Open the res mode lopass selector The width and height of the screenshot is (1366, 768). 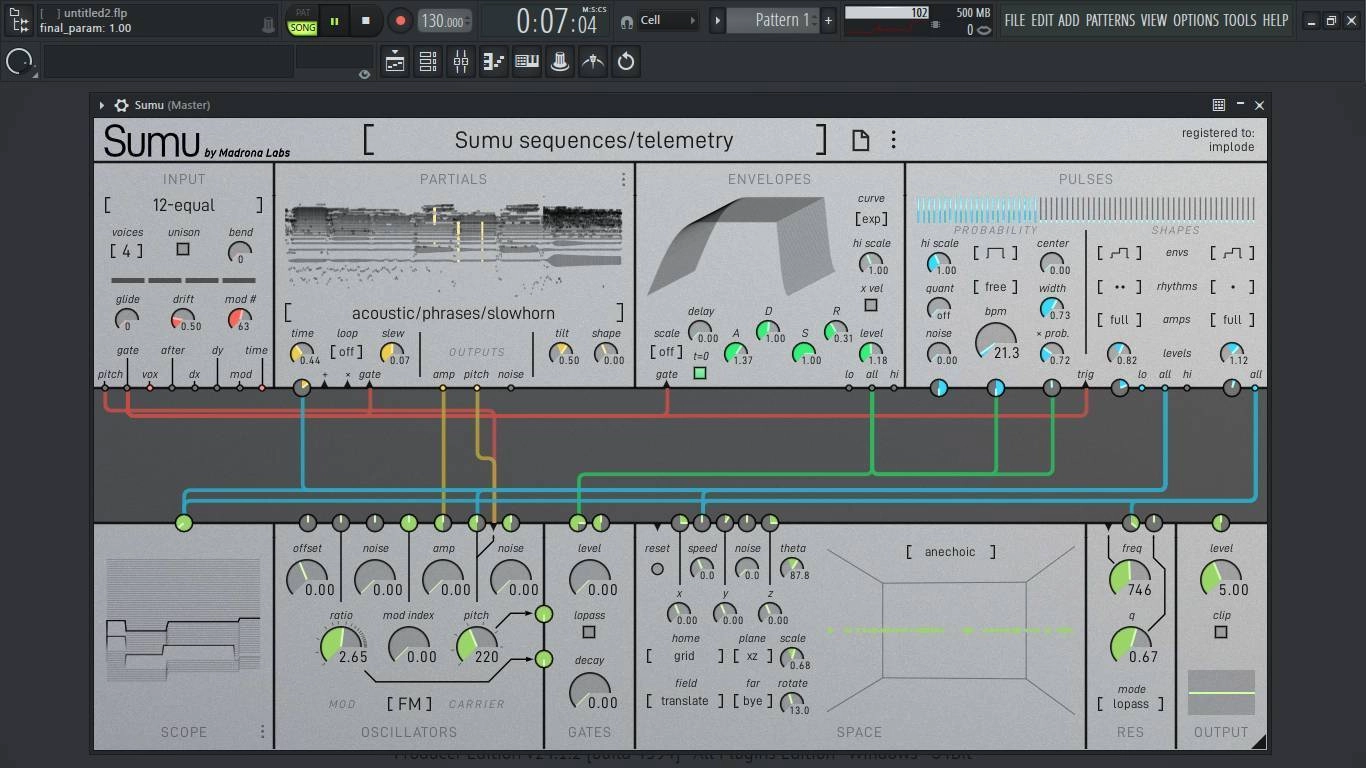[x=1131, y=704]
